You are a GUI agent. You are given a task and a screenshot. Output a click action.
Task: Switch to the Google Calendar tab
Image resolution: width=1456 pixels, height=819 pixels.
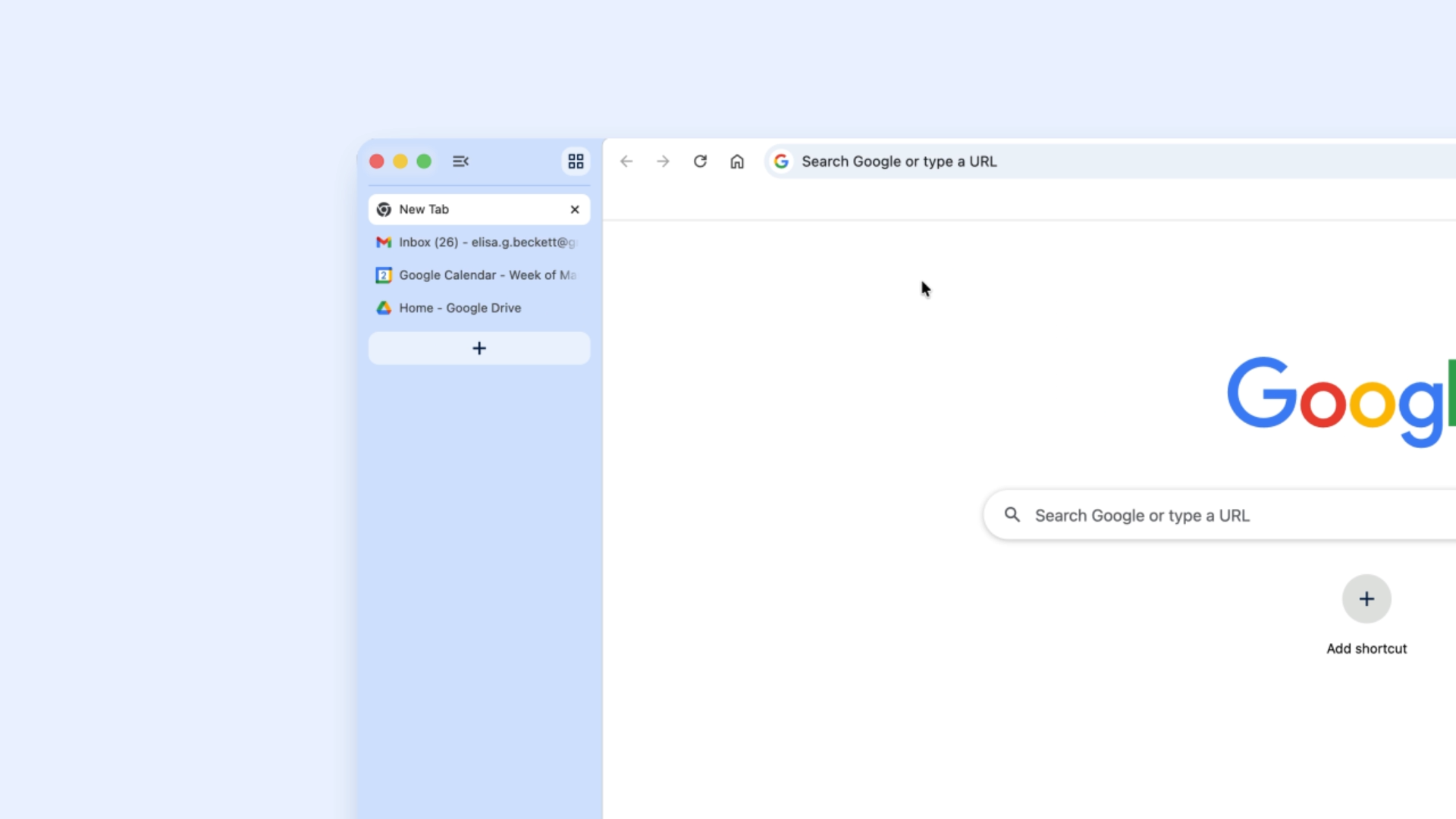tap(478, 275)
